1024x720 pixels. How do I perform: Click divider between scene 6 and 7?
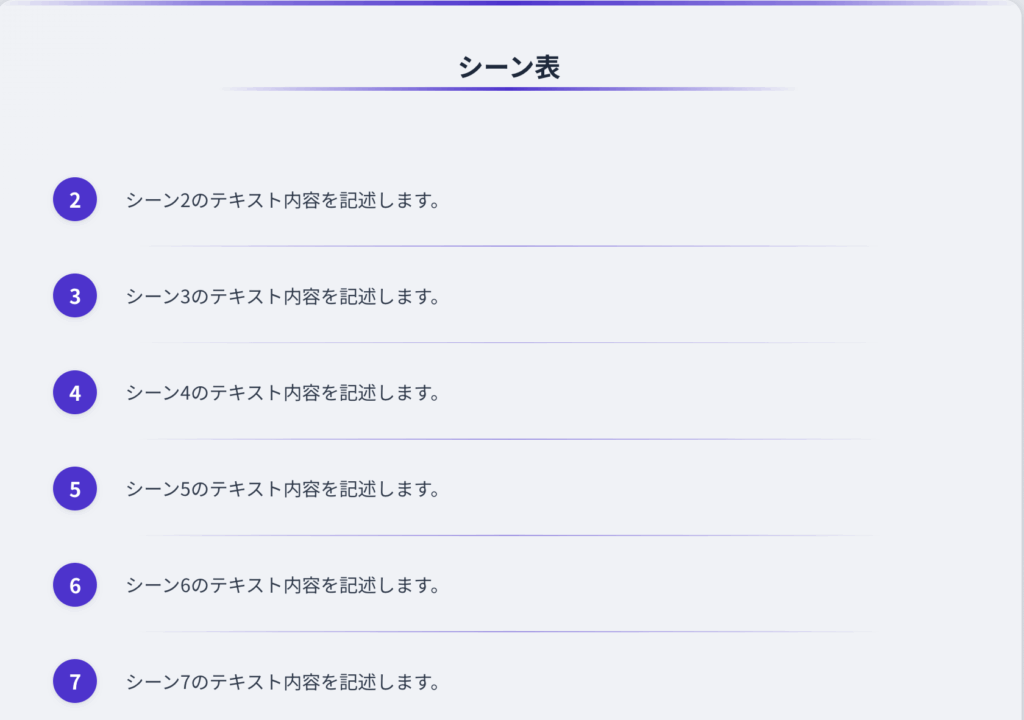point(508,632)
